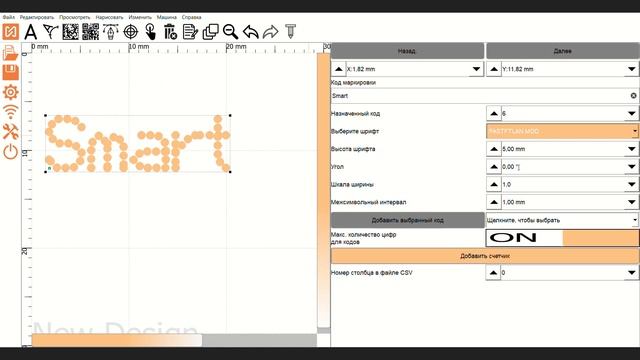Open the Щелкните, чтобы выбрать dropdown
640x360 pixels.
(x=562, y=220)
